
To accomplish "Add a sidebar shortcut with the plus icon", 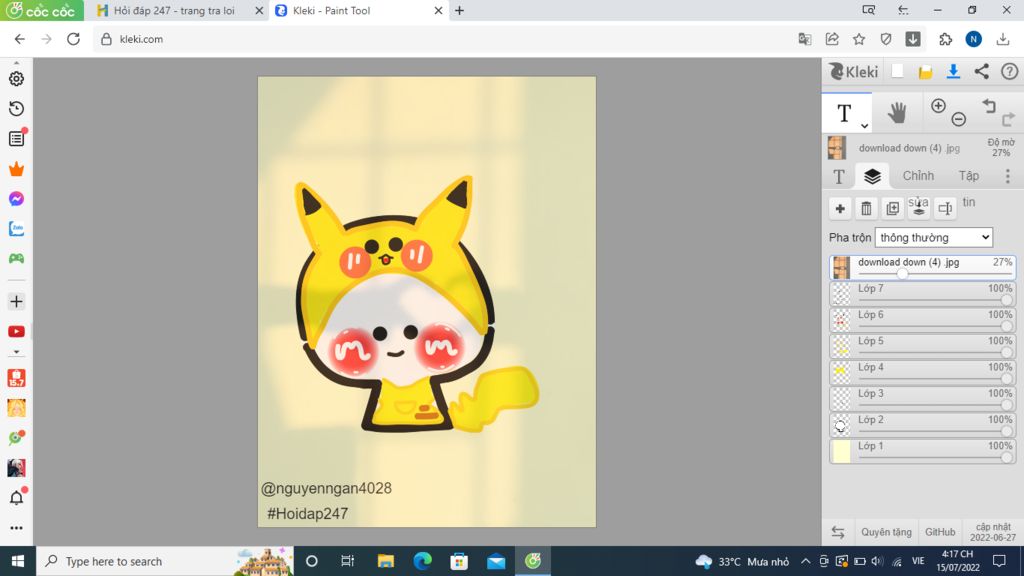I will [x=16, y=302].
